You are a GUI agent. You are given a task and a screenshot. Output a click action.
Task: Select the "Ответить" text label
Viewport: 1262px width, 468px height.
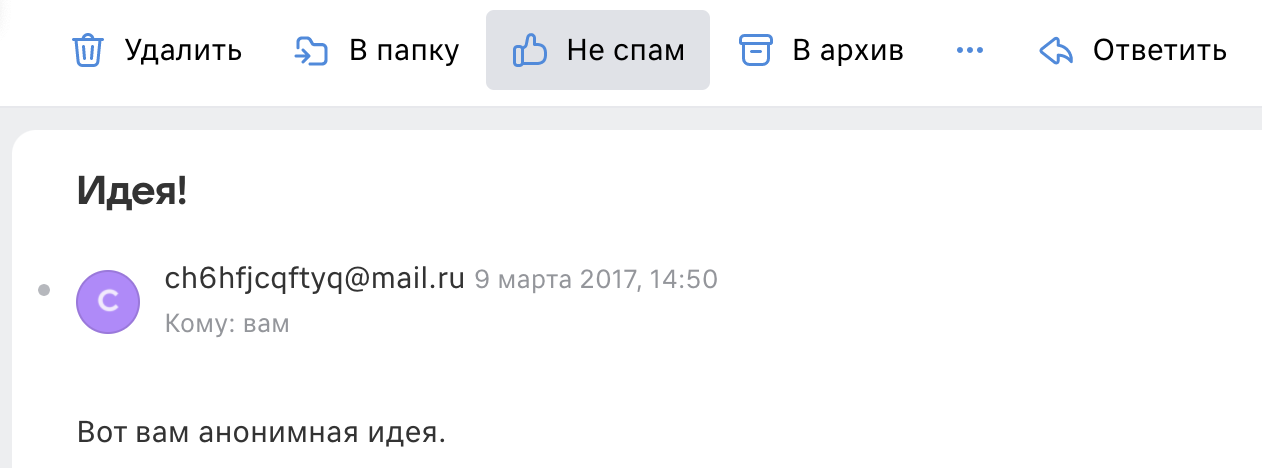(x=1160, y=50)
